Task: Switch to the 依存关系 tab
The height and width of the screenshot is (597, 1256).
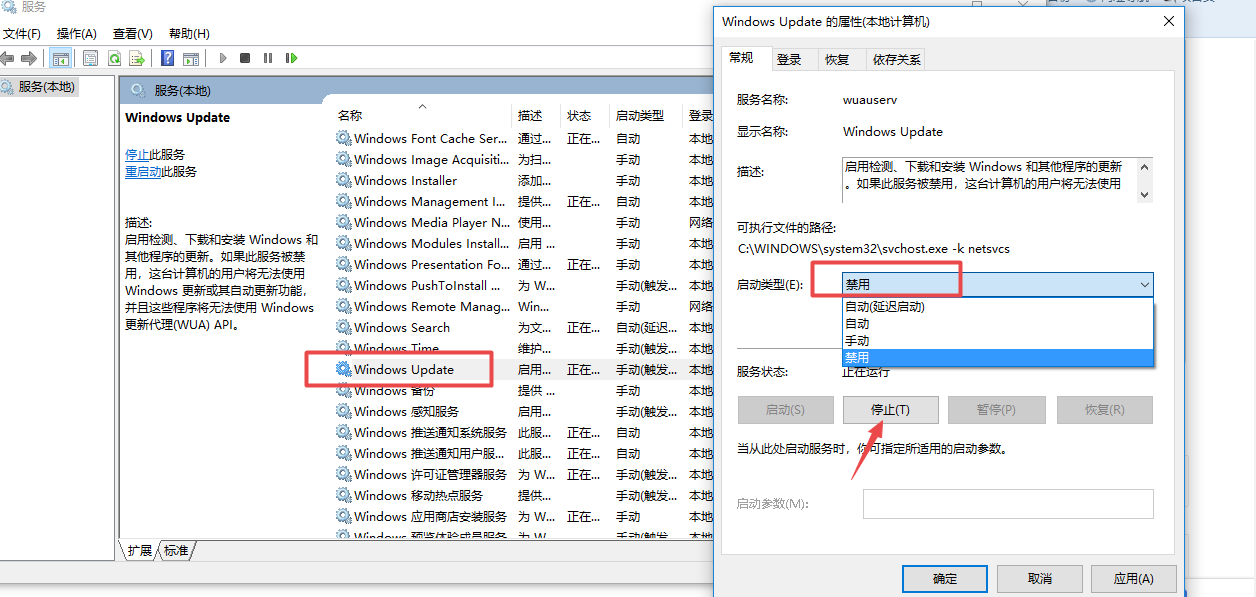Action: click(x=897, y=60)
